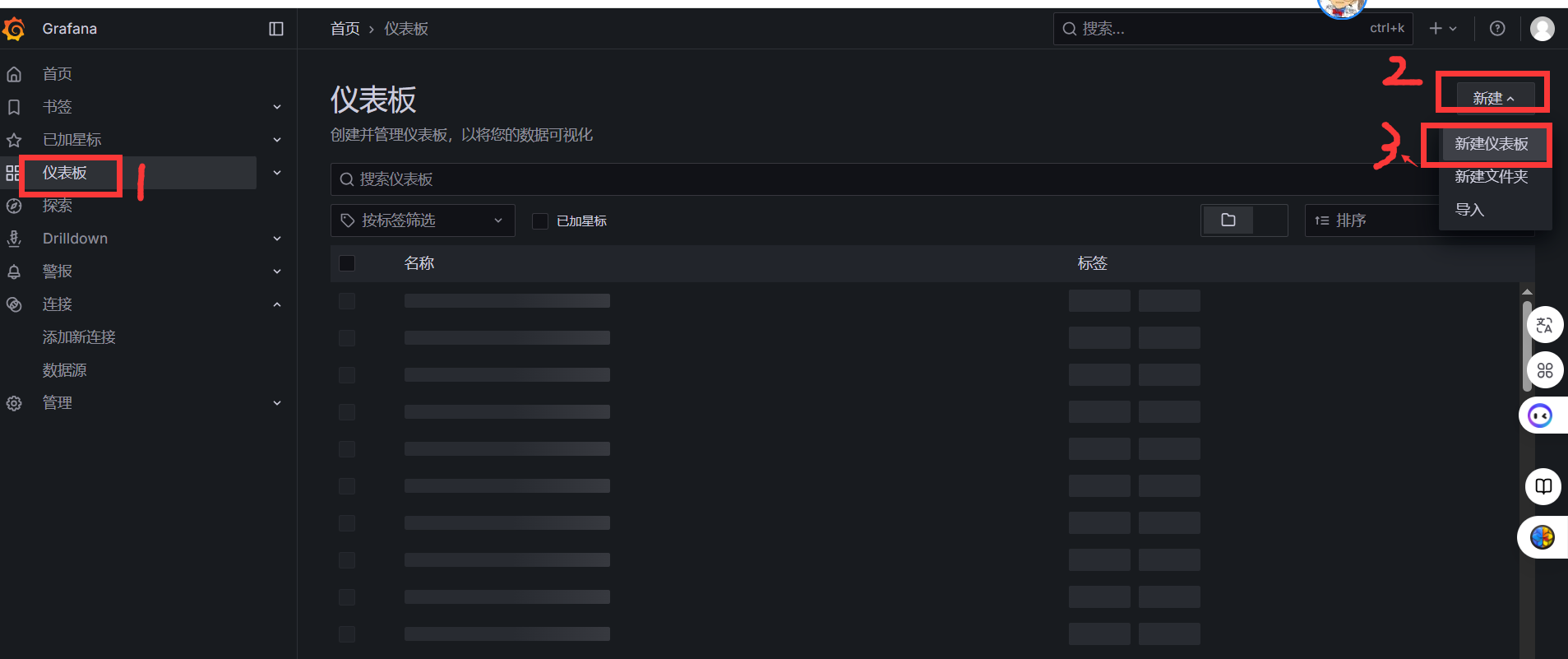Toggle the sidebar dock panel icon

pyautogui.click(x=276, y=29)
